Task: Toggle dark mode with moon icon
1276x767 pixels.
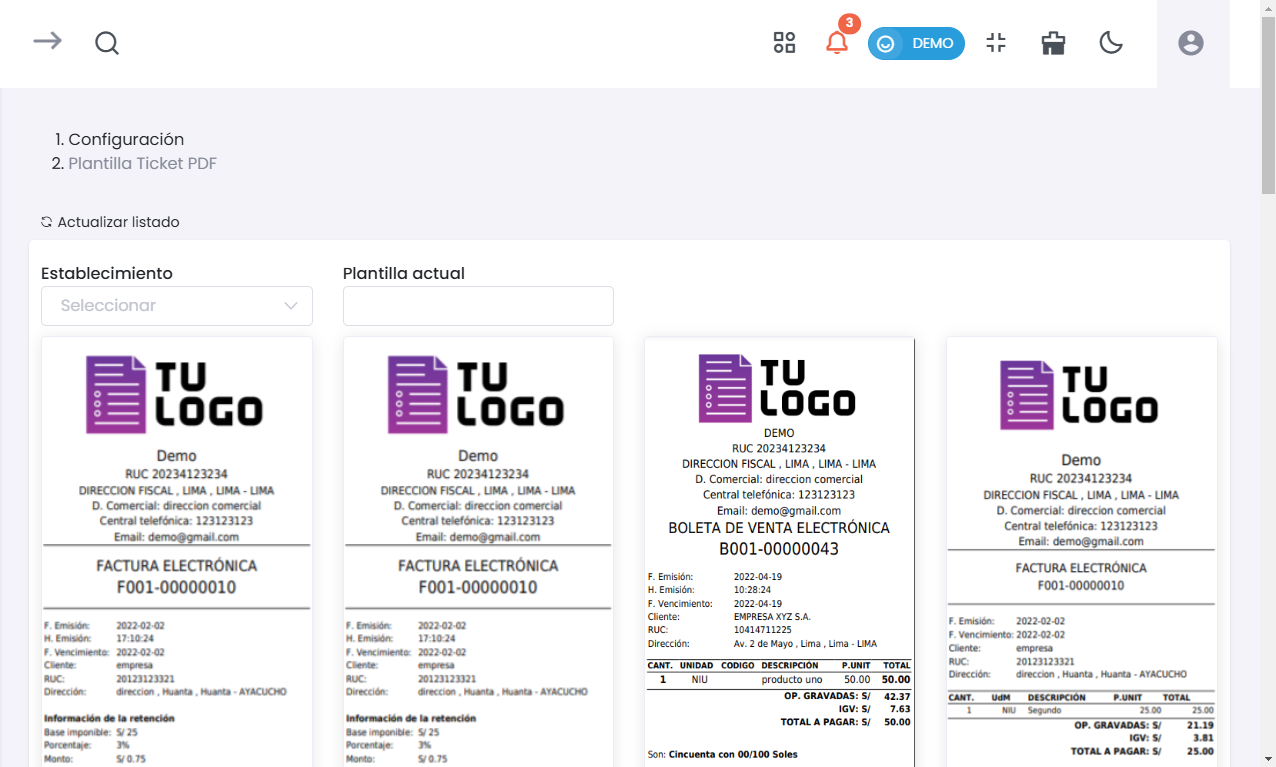Action: point(1111,42)
